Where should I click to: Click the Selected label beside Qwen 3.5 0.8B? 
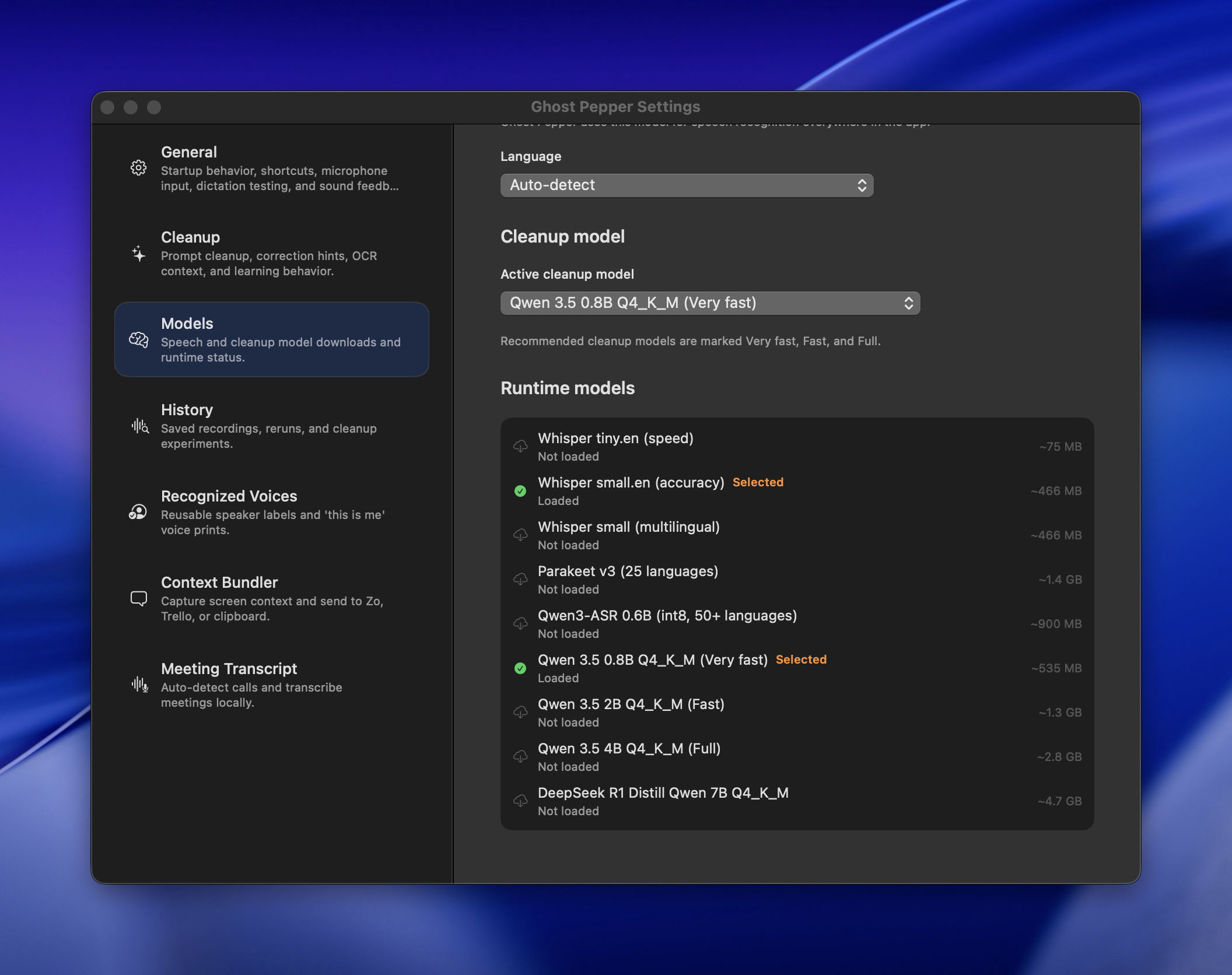(x=801, y=660)
